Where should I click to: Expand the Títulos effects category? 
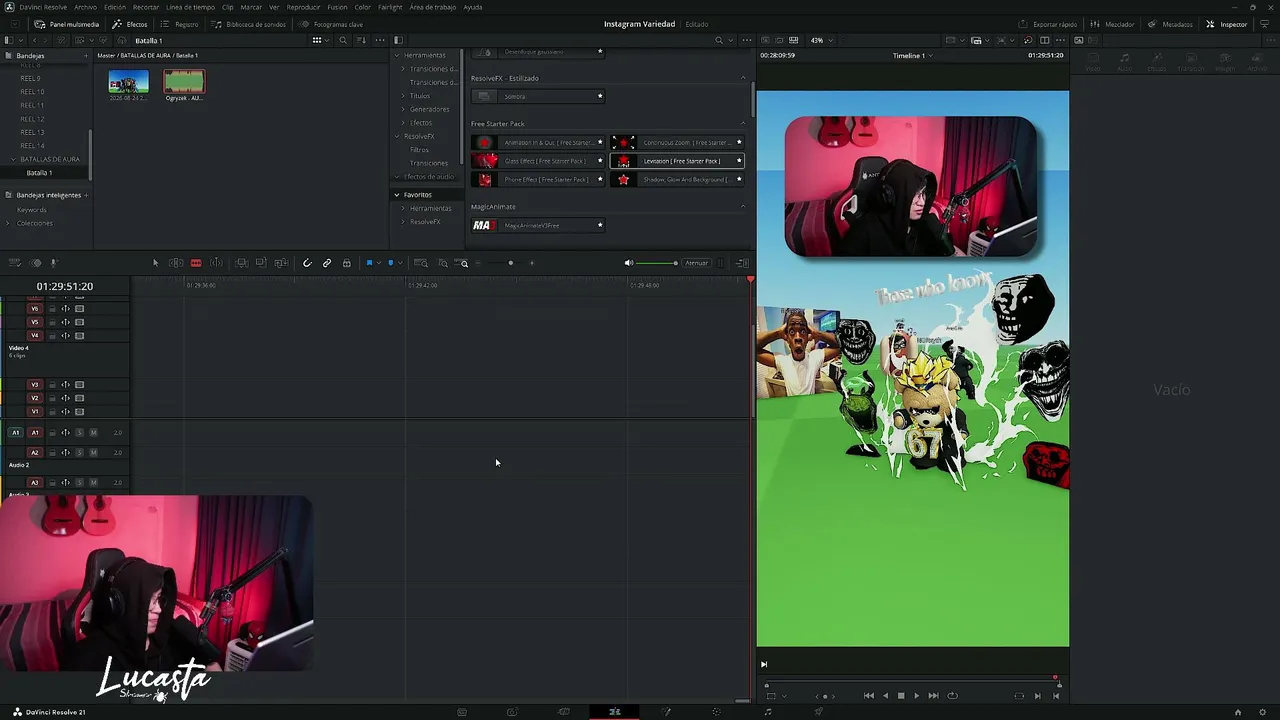[403, 96]
